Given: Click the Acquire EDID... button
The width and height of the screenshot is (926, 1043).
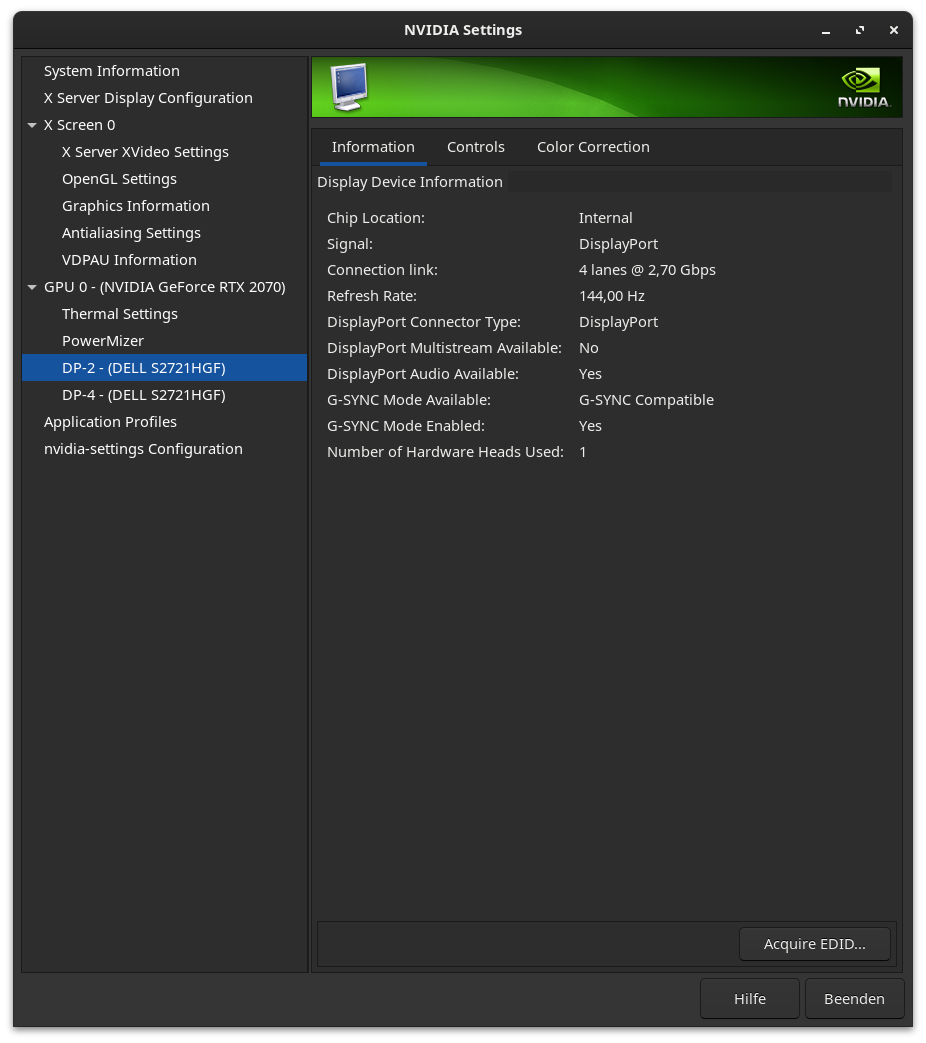Looking at the screenshot, I should click(814, 944).
